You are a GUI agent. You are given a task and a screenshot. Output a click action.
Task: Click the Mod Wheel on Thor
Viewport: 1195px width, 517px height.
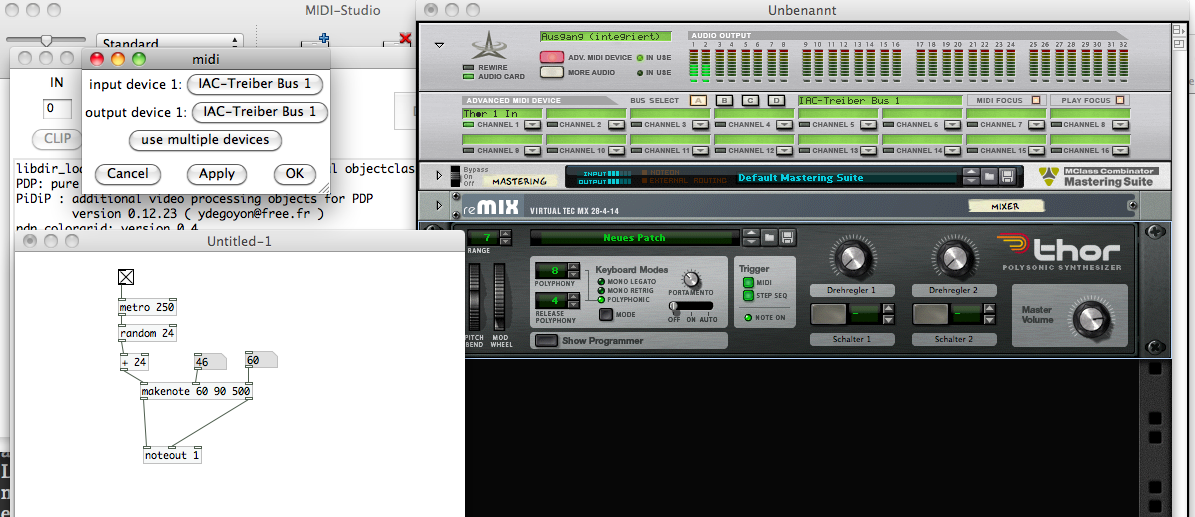pyautogui.click(x=500, y=298)
